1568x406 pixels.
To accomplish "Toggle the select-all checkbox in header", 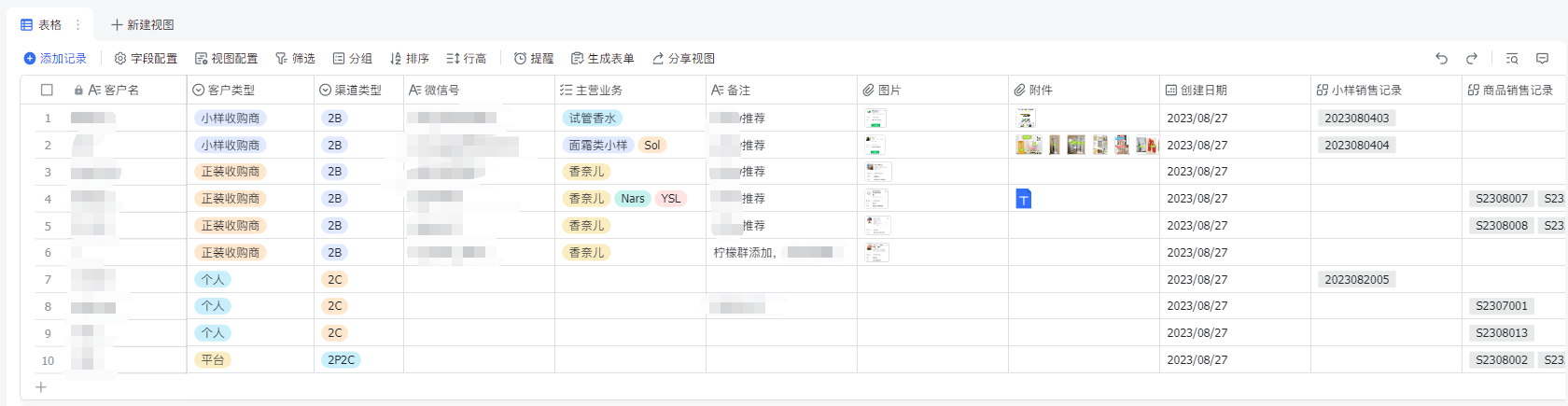I will [x=47, y=91].
